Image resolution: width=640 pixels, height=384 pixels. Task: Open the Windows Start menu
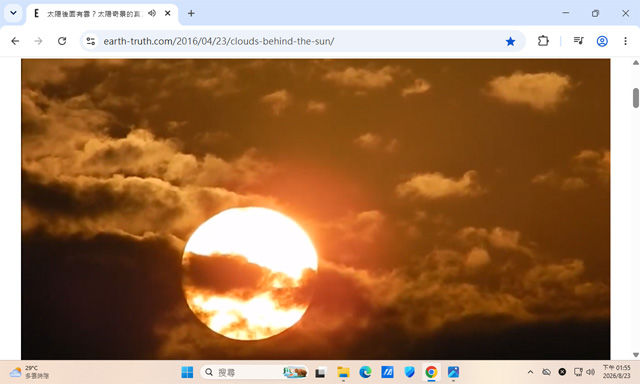click(187, 372)
